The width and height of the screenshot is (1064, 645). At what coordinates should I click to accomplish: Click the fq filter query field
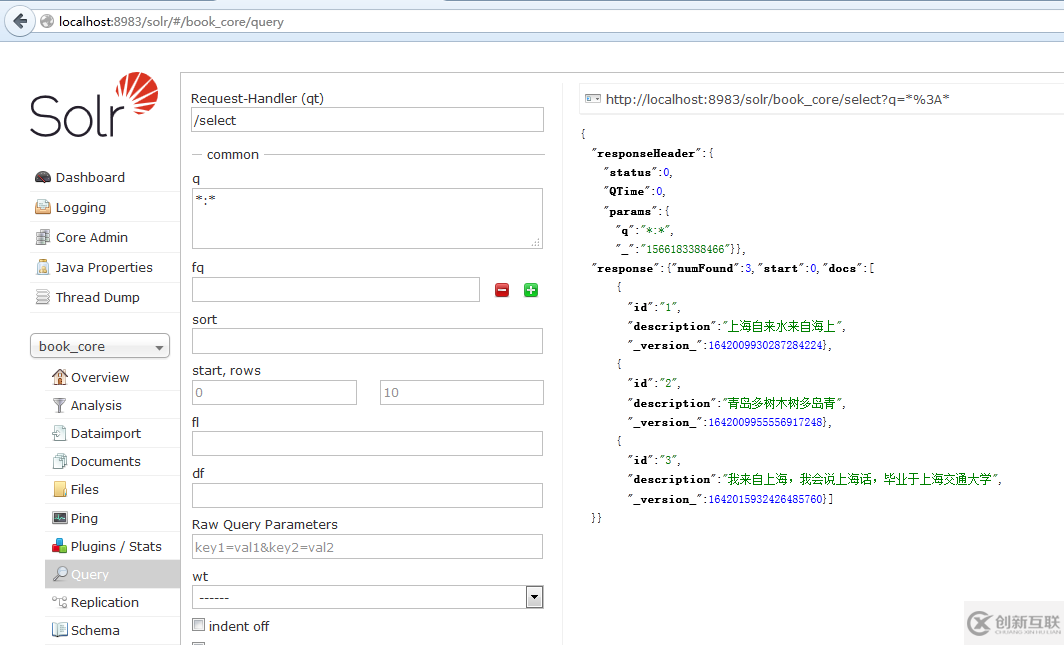pyautogui.click(x=336, y=290)
